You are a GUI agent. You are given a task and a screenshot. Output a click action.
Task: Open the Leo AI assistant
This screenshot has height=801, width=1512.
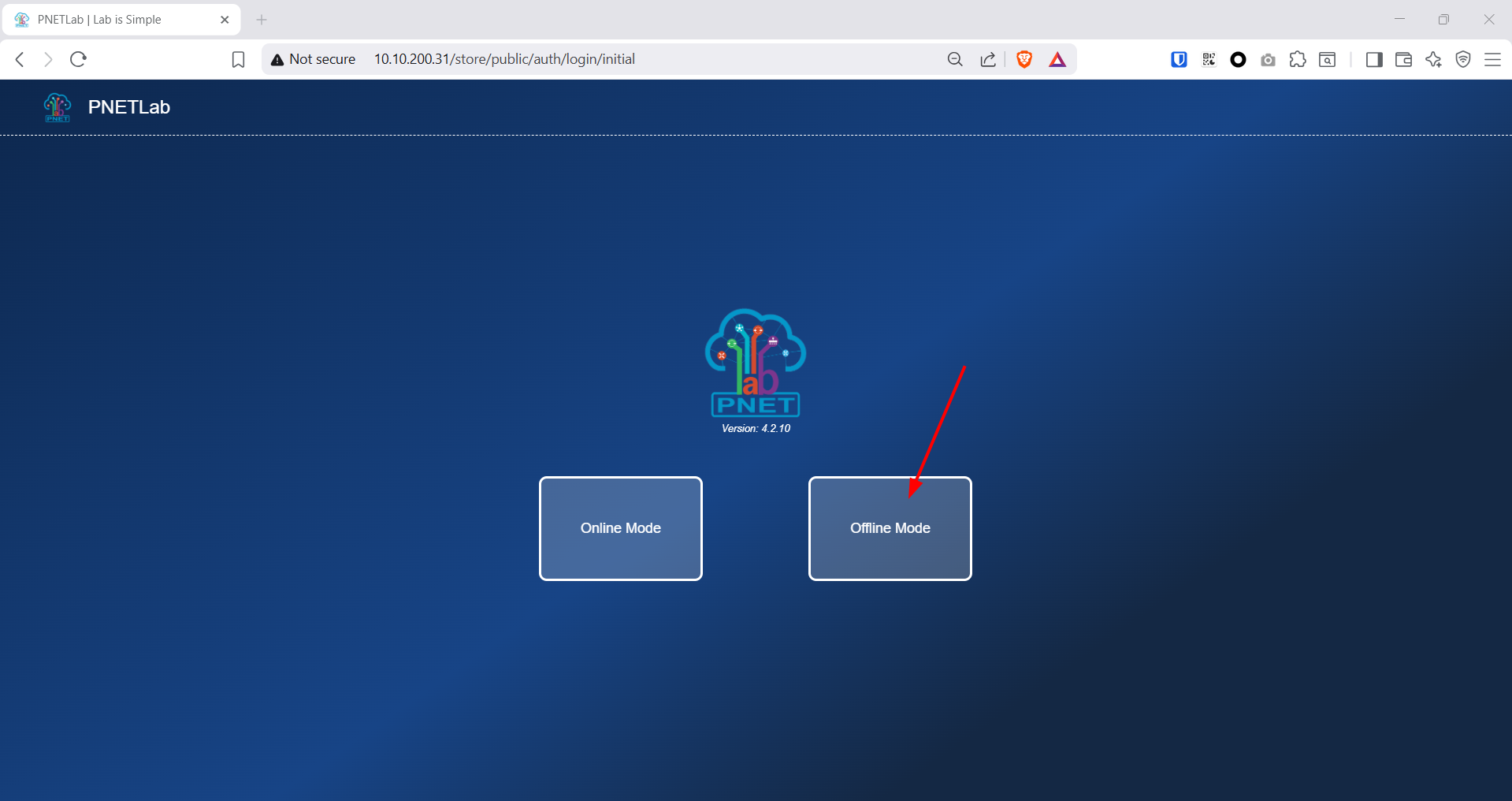1433,59
